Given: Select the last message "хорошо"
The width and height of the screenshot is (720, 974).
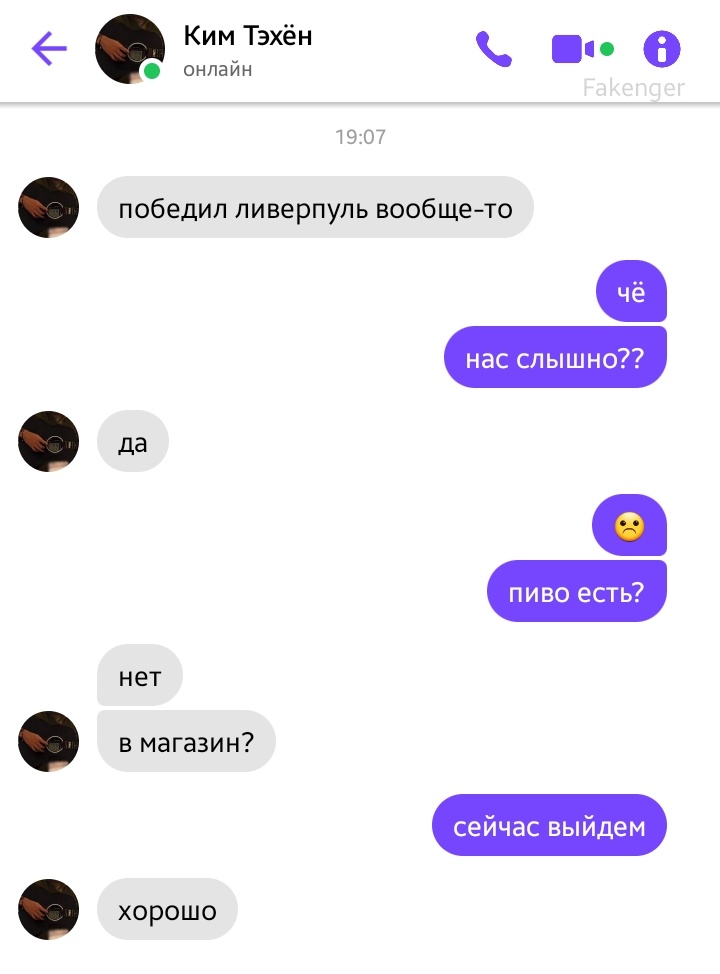Looking at the screenshot, I should point(167,909).
